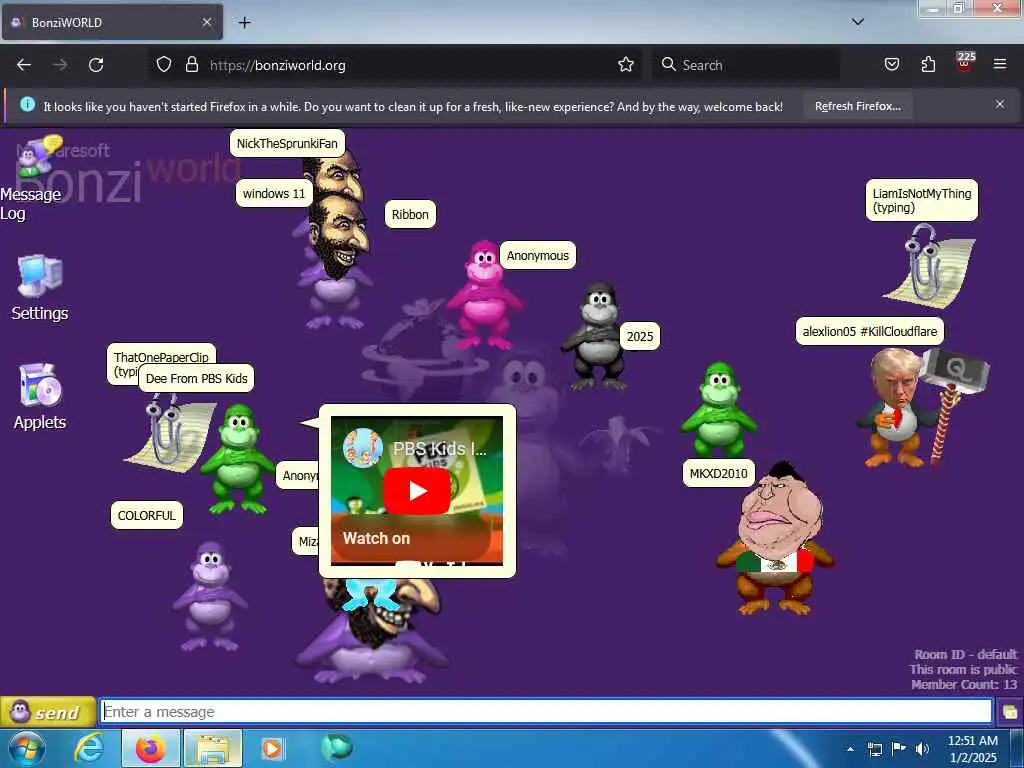Click the 2025 name tag

click(640, 336)
